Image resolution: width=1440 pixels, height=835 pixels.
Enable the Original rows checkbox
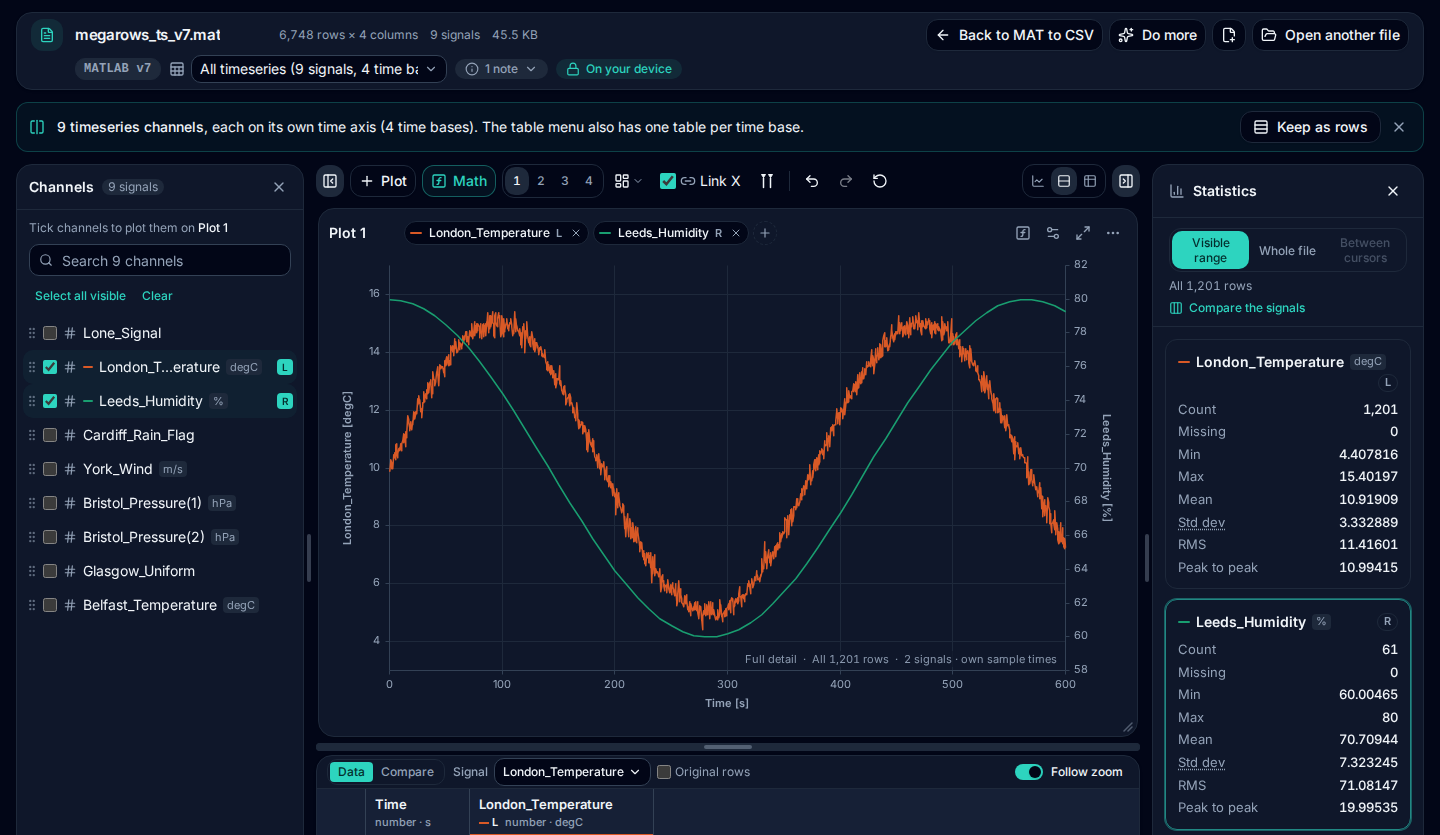664,772
